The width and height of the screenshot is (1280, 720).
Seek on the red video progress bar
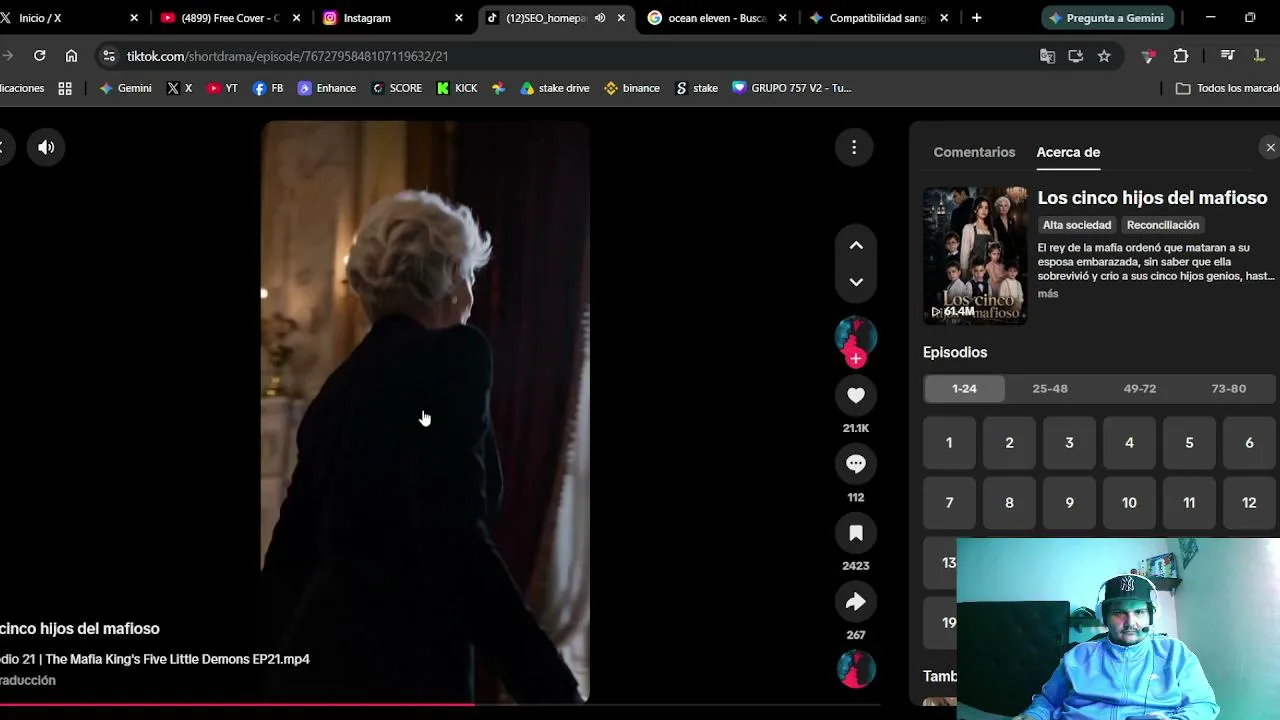pyautogui.click(x=440, y=705)
